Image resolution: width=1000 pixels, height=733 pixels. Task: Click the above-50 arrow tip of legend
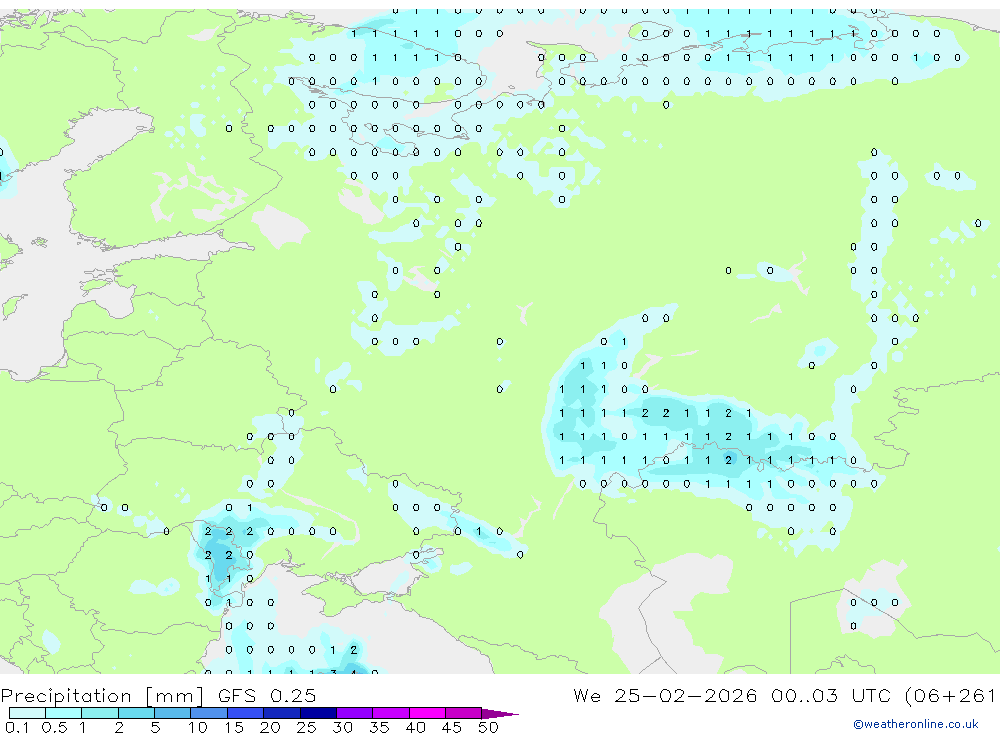coord(500,714)
